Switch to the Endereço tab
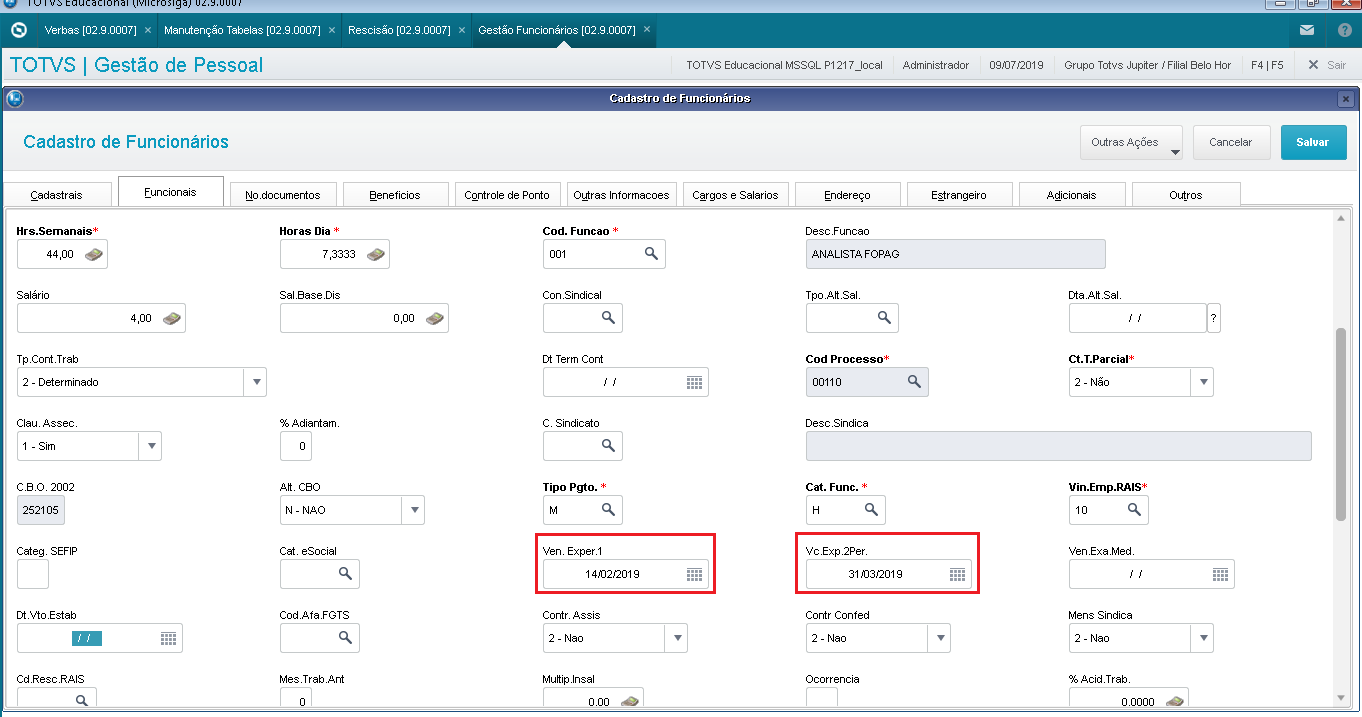Screen dimensions: 1362x717 (848, 195)
